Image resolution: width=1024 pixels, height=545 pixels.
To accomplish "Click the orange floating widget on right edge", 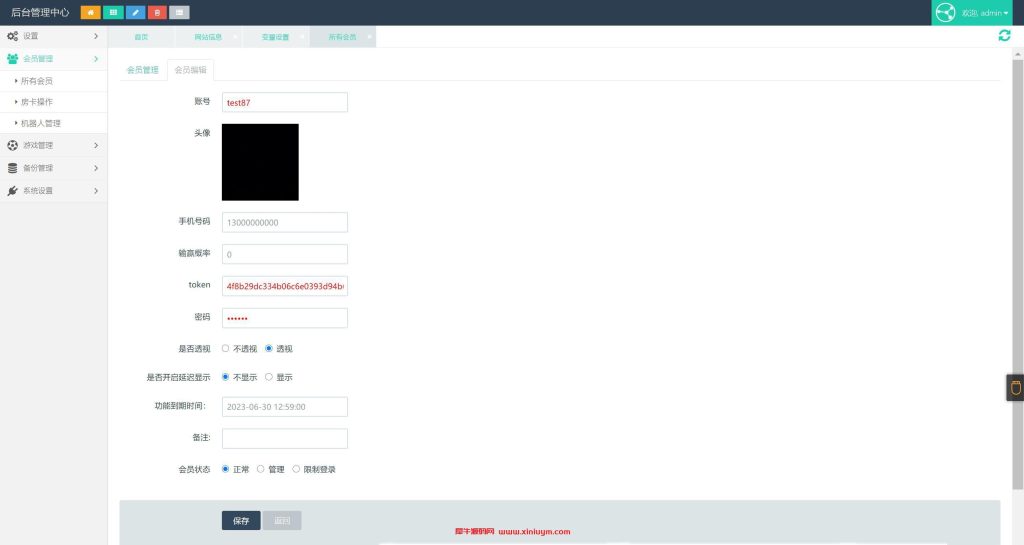I will click(x=1015, y=388).
